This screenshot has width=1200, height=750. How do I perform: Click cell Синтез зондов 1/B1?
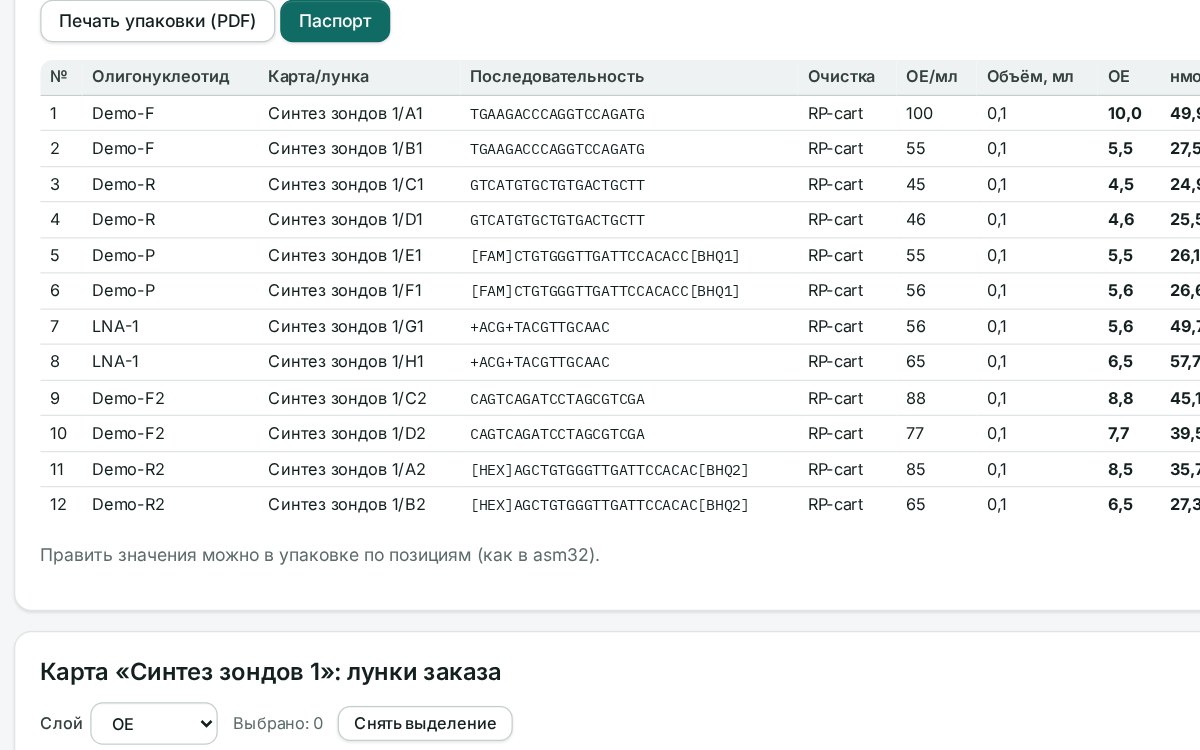pyautogui.click(x=345, y=149)
